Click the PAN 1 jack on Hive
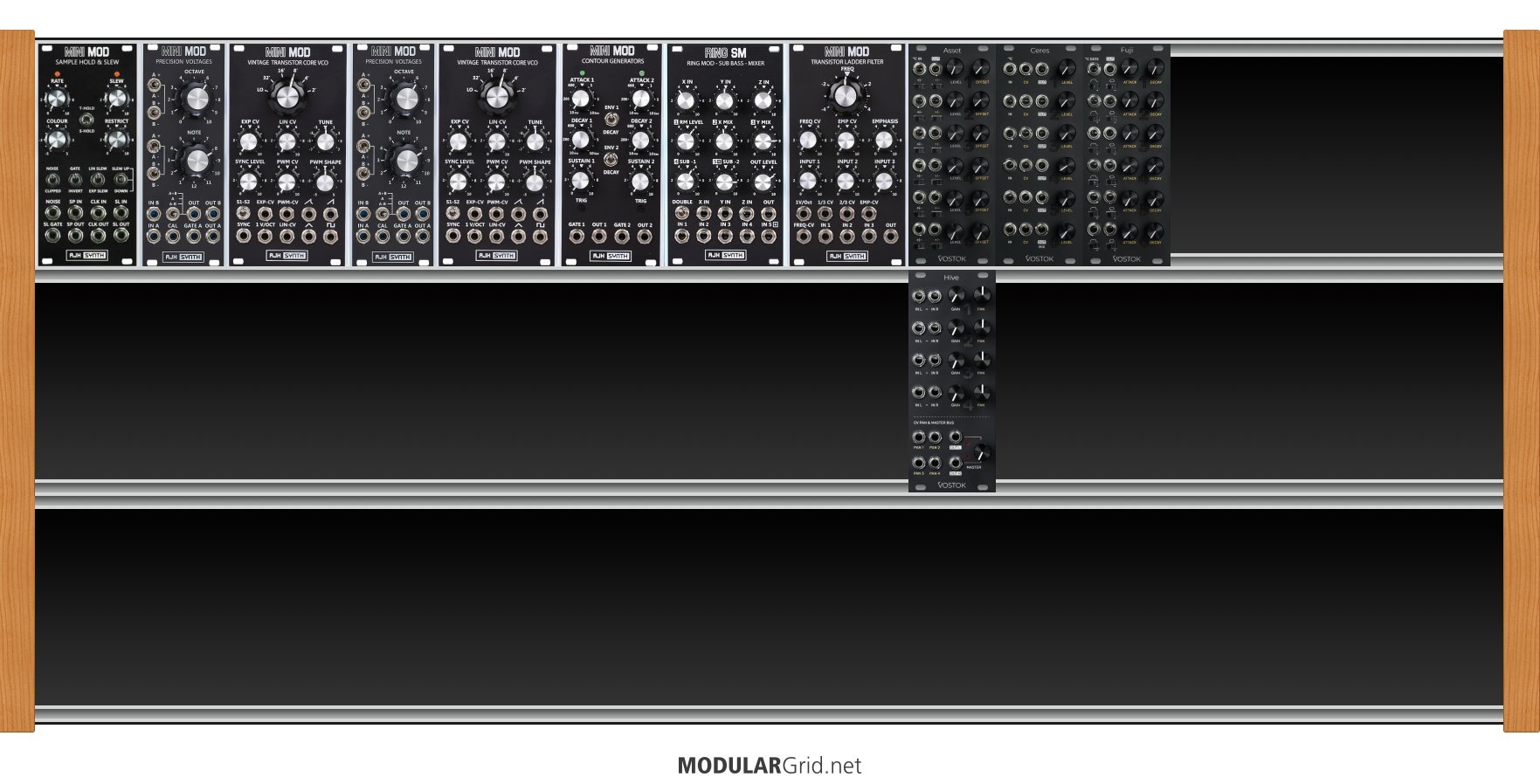Image resolution: width=1540 pixels, height=784 pixels. 919,437
